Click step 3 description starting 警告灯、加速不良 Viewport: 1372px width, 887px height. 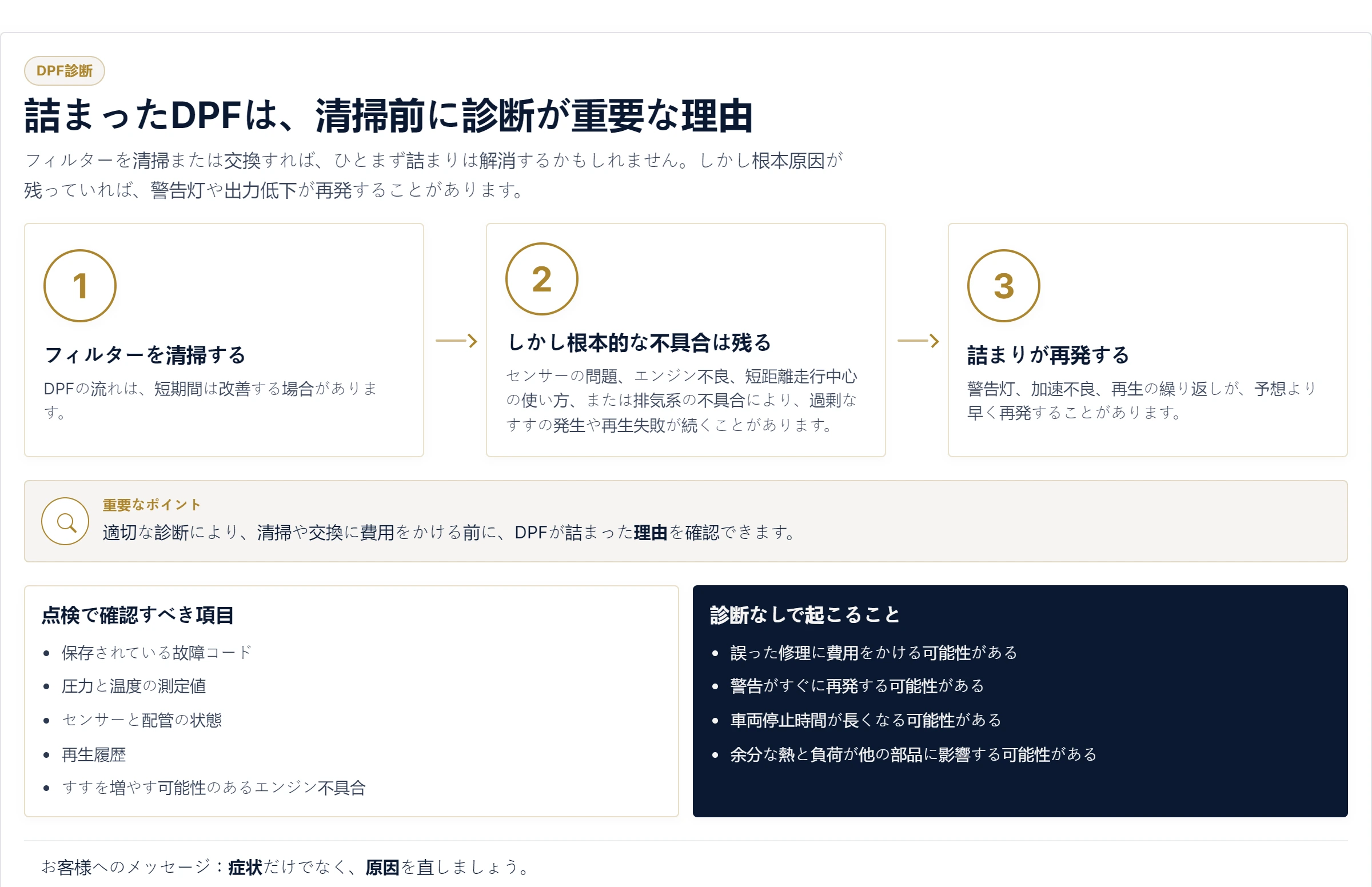[x=1143, y=400]
